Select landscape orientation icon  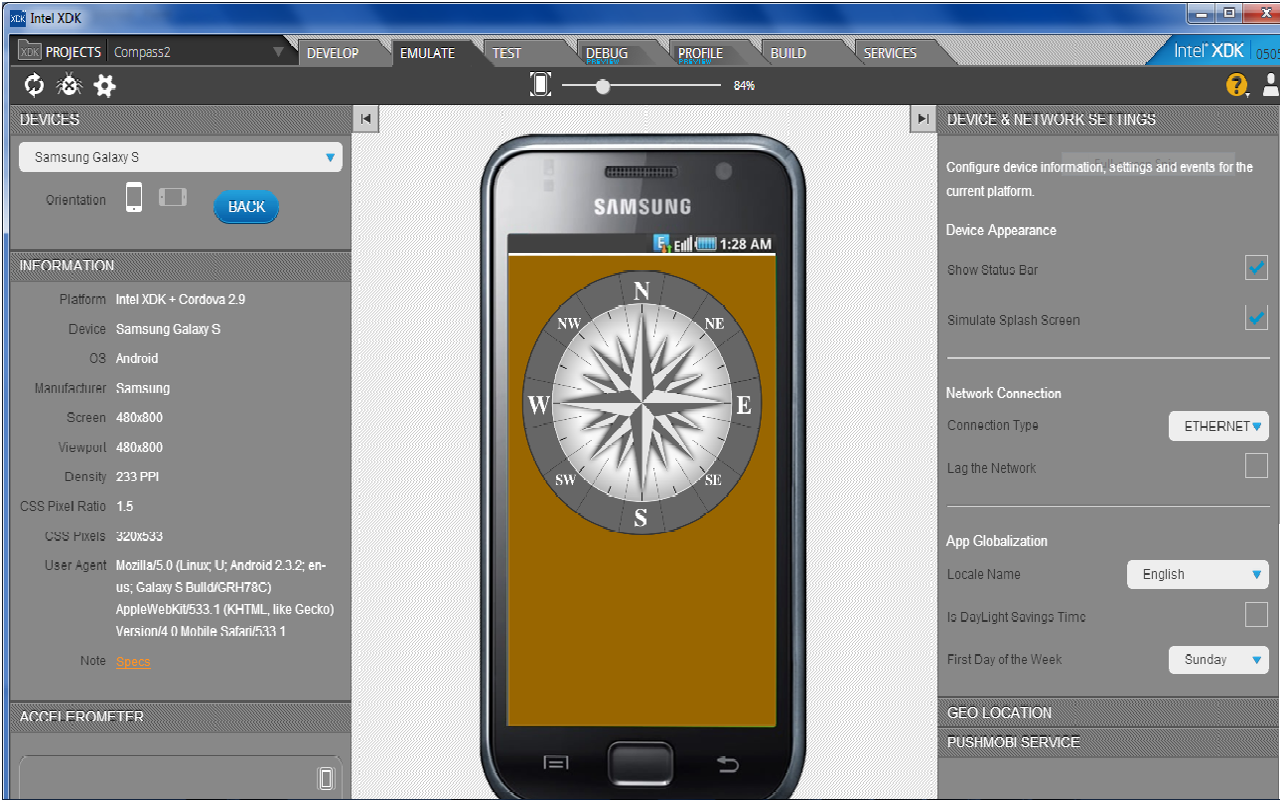click(172, 197)
